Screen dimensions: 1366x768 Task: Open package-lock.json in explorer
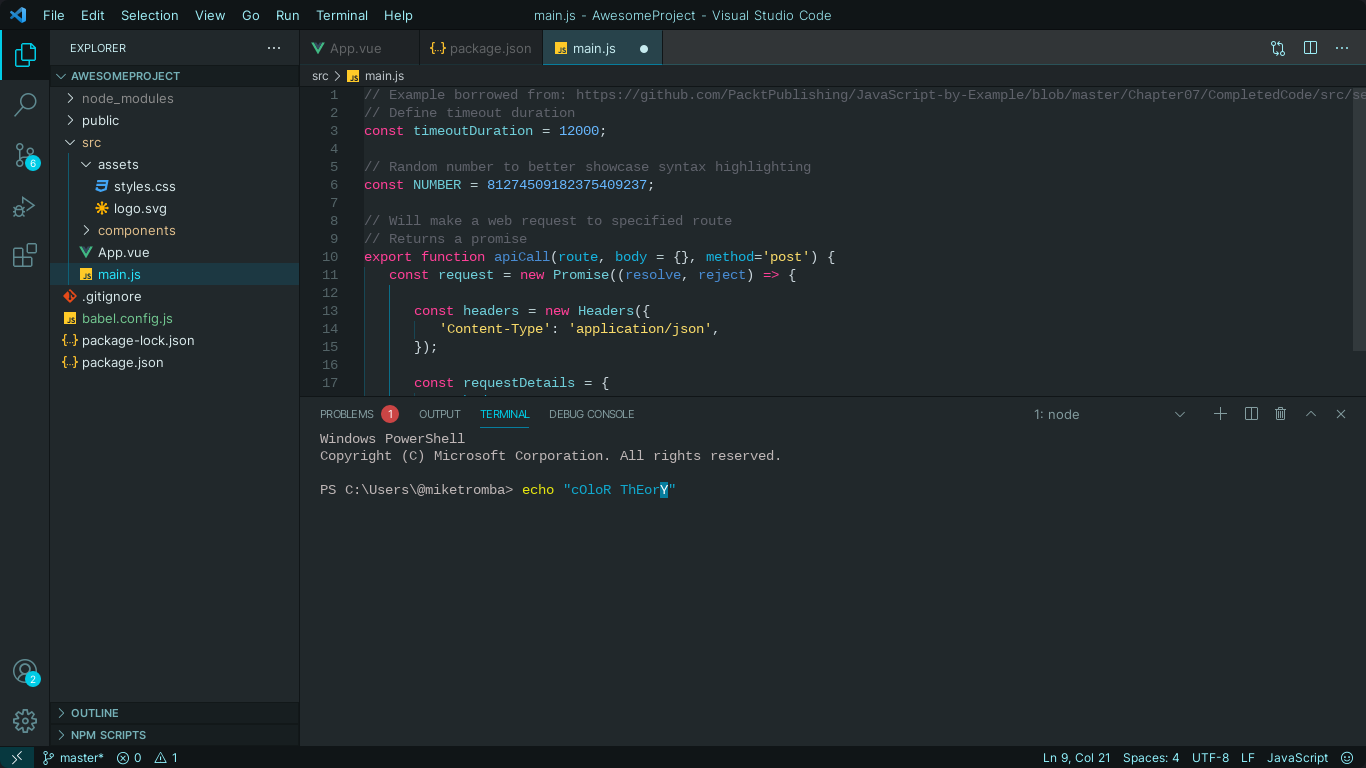tap(138, 340)
